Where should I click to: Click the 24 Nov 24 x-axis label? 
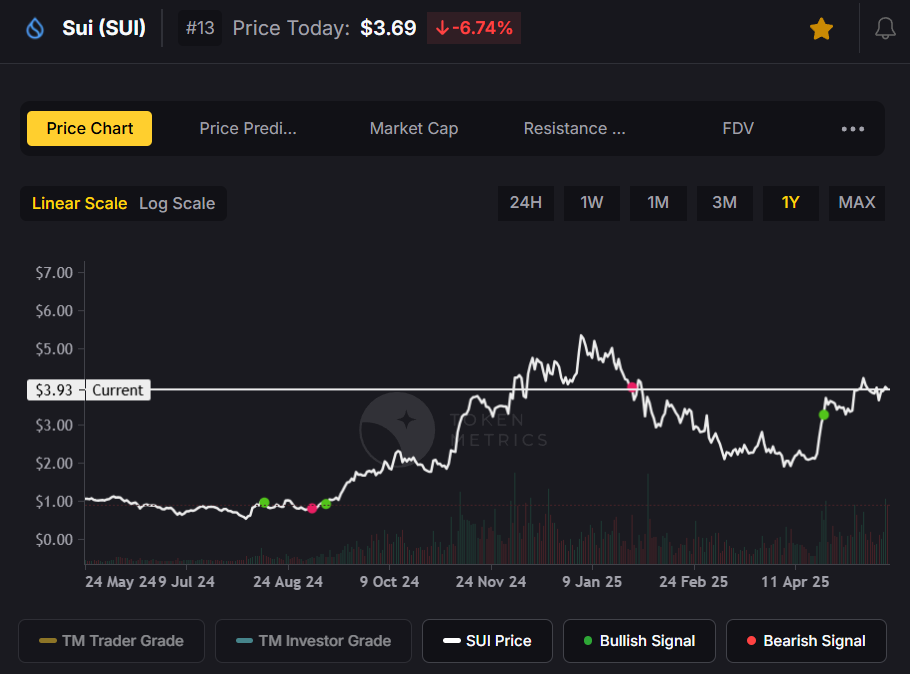[x=491, y=582]
